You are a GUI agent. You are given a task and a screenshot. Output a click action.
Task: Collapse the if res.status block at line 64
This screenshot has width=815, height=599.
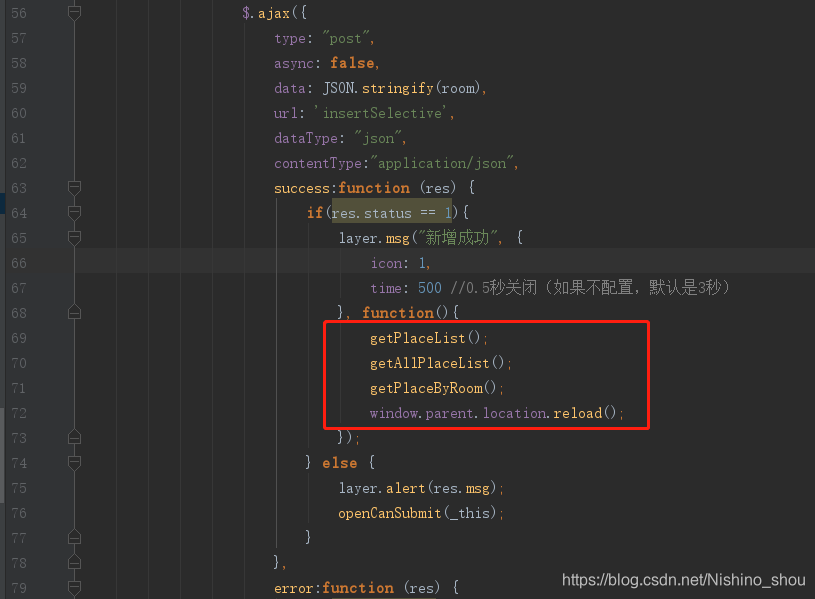pyautogui.click(x=74, y=212)
